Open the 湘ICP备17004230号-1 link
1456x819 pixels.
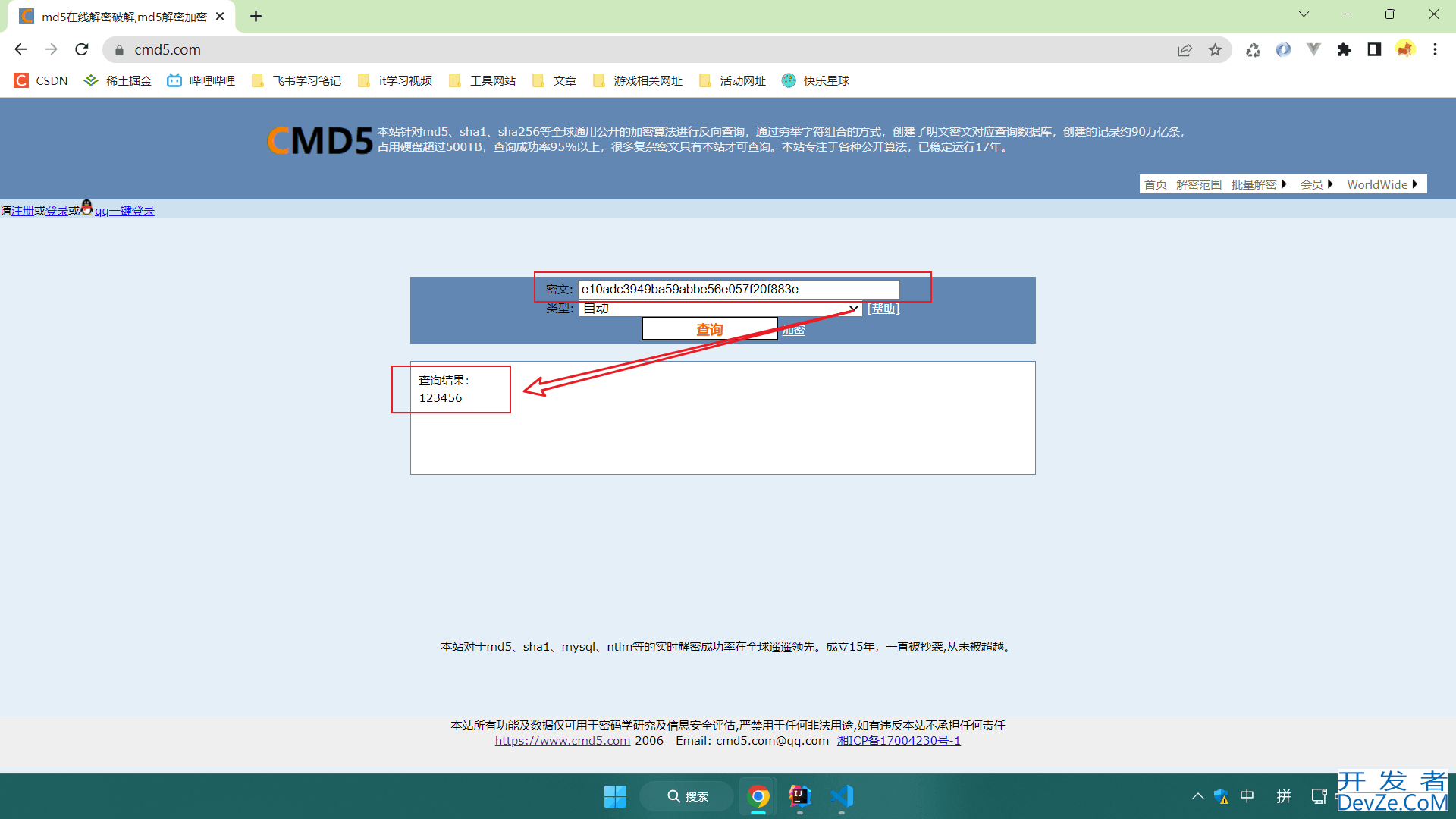(x=899, y=741)
